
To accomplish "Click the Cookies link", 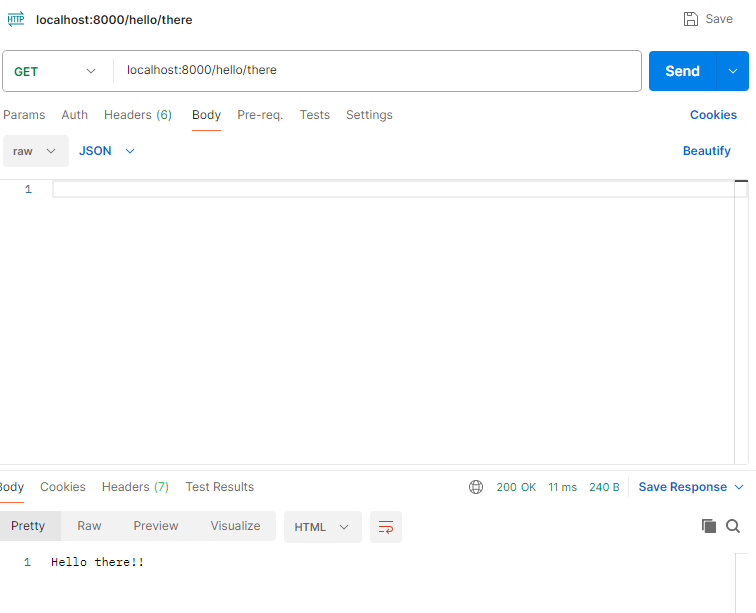I will pos(713,115).
